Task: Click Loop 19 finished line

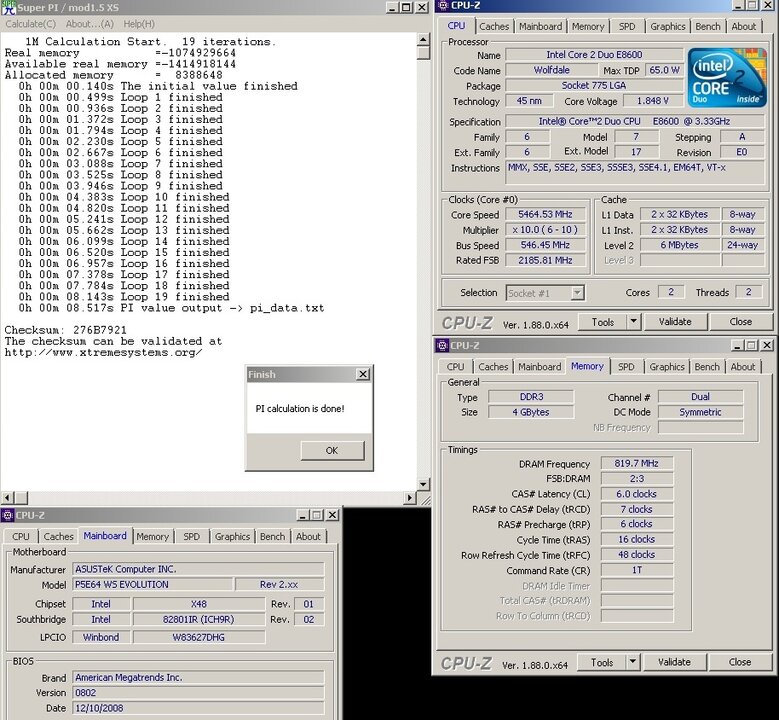Action: click(x=124, y=297)
